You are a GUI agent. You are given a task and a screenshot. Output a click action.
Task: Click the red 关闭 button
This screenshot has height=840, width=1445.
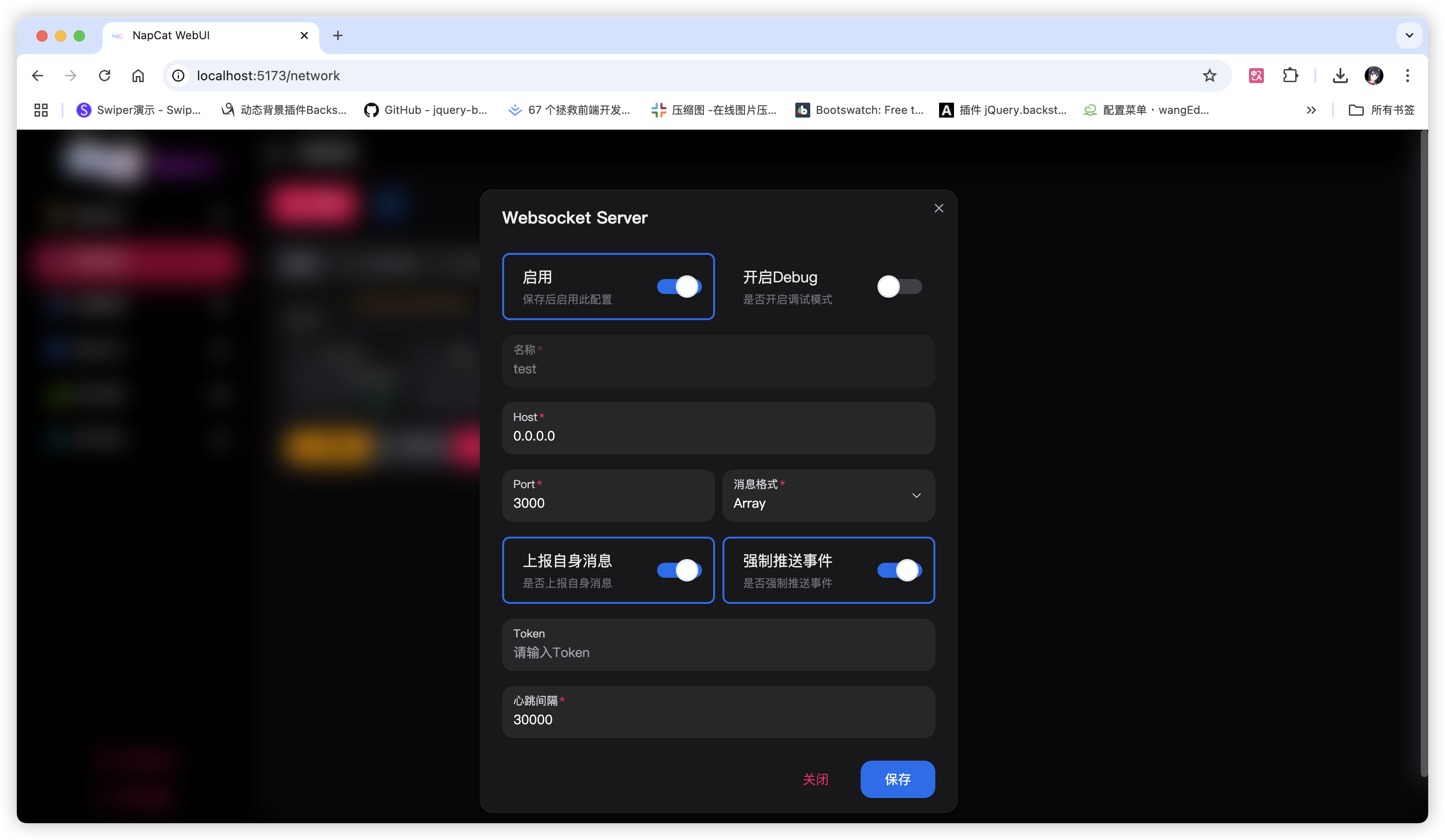(815, 779)
